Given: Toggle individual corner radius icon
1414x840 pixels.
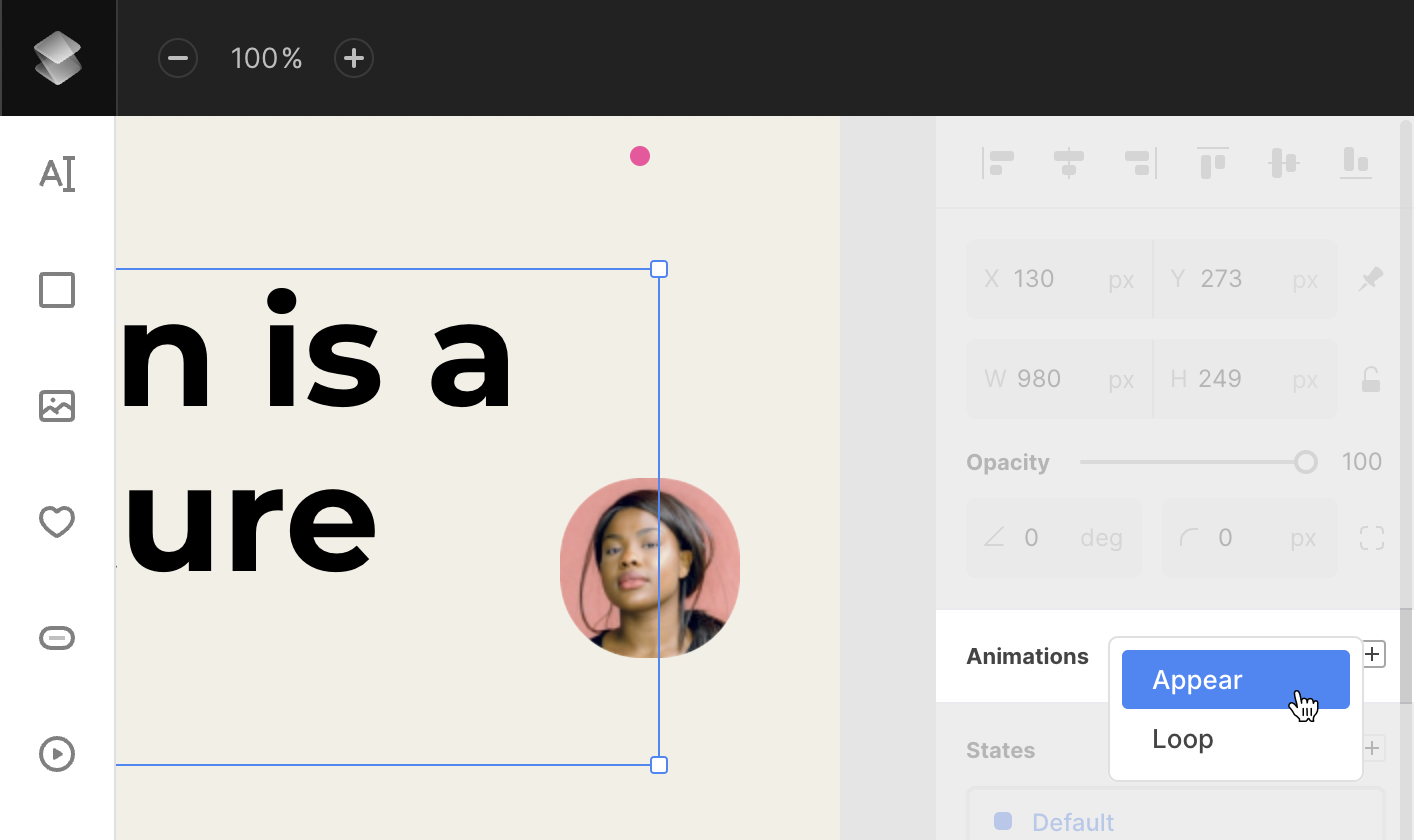Looking at the screenshot, I should point(1371,538).
